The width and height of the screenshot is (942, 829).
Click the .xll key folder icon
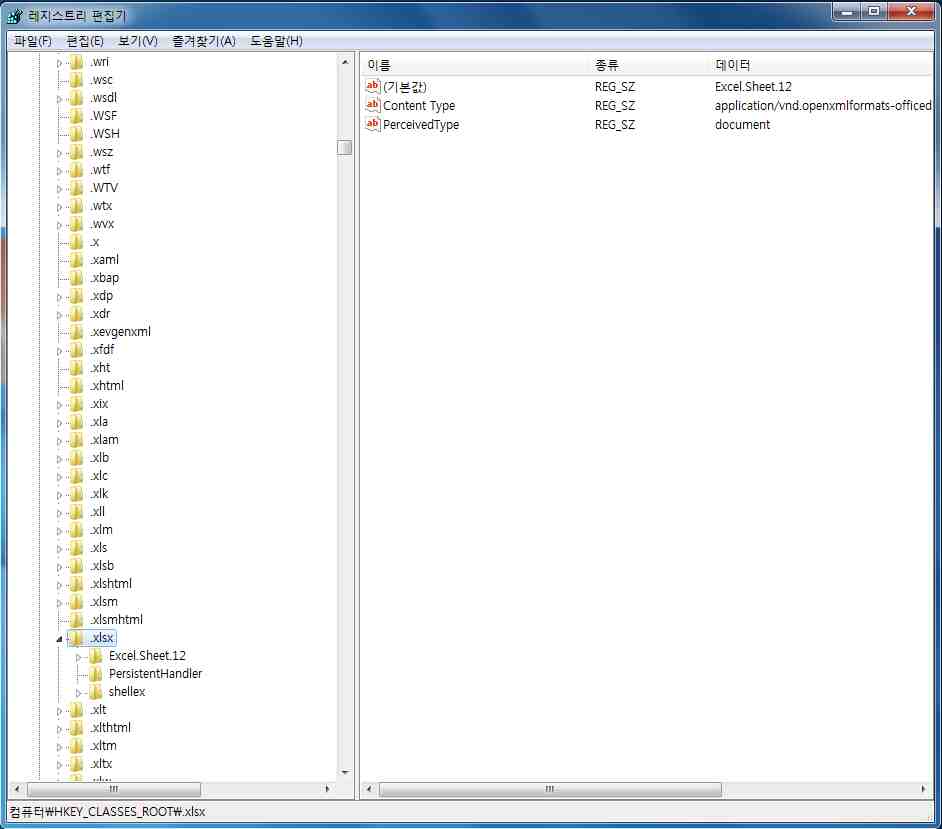(76, 512)
